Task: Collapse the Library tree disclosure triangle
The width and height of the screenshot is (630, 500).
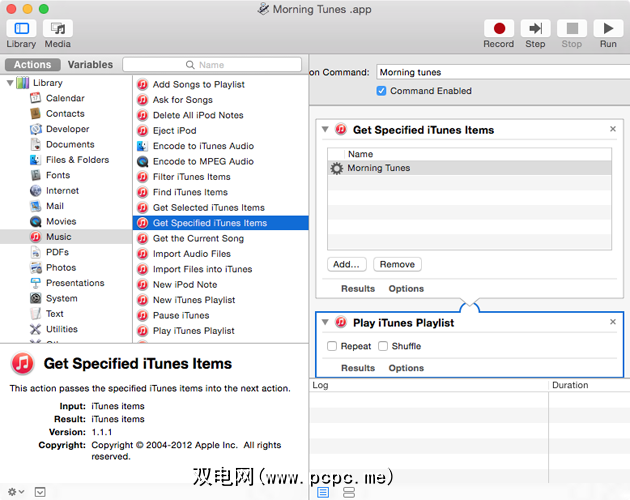Action: (x=11, y=83)
